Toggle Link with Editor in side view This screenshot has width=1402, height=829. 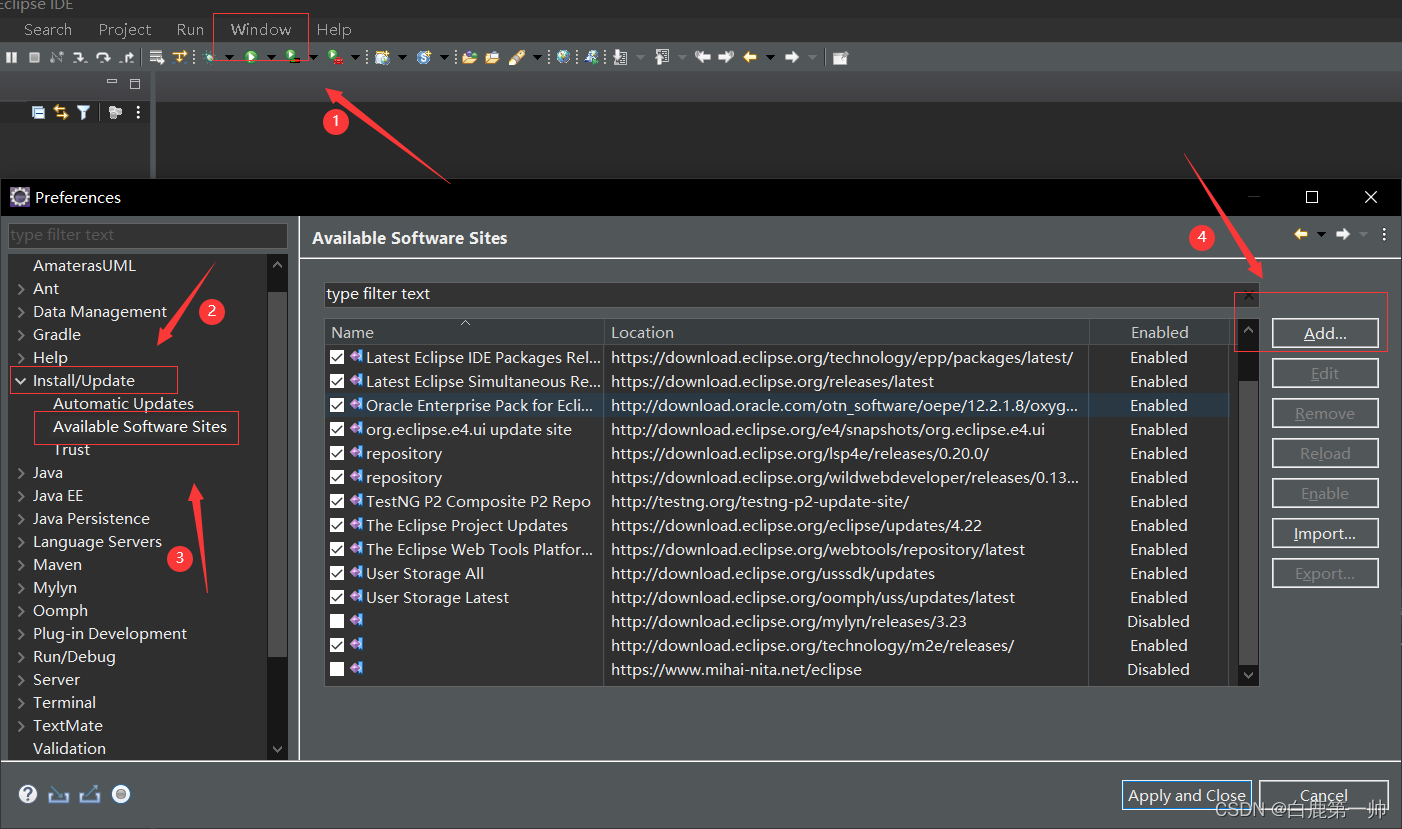tap(61, 113)
